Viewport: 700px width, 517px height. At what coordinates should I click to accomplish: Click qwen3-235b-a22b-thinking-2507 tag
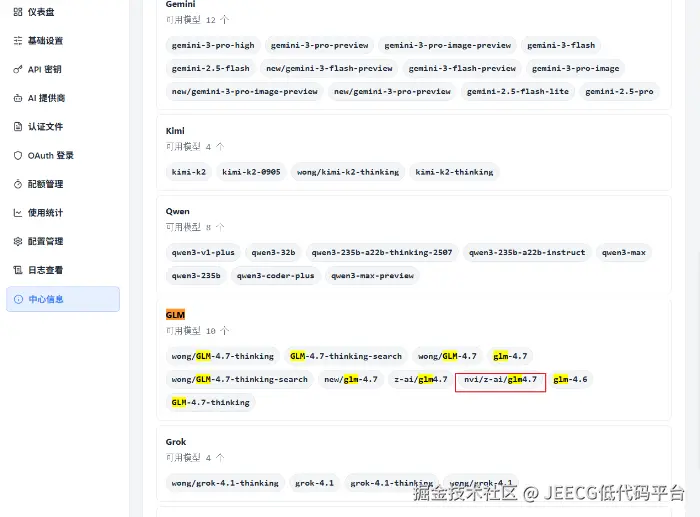[x=382, y=252]
